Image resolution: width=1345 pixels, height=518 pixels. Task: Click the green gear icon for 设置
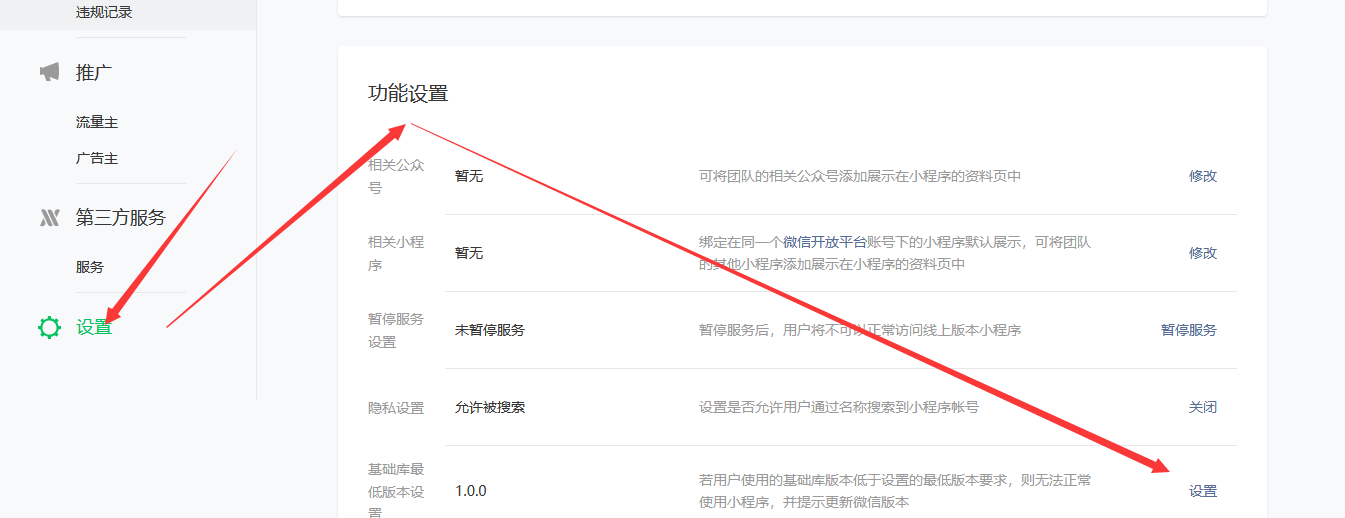(x=49, y=327)
